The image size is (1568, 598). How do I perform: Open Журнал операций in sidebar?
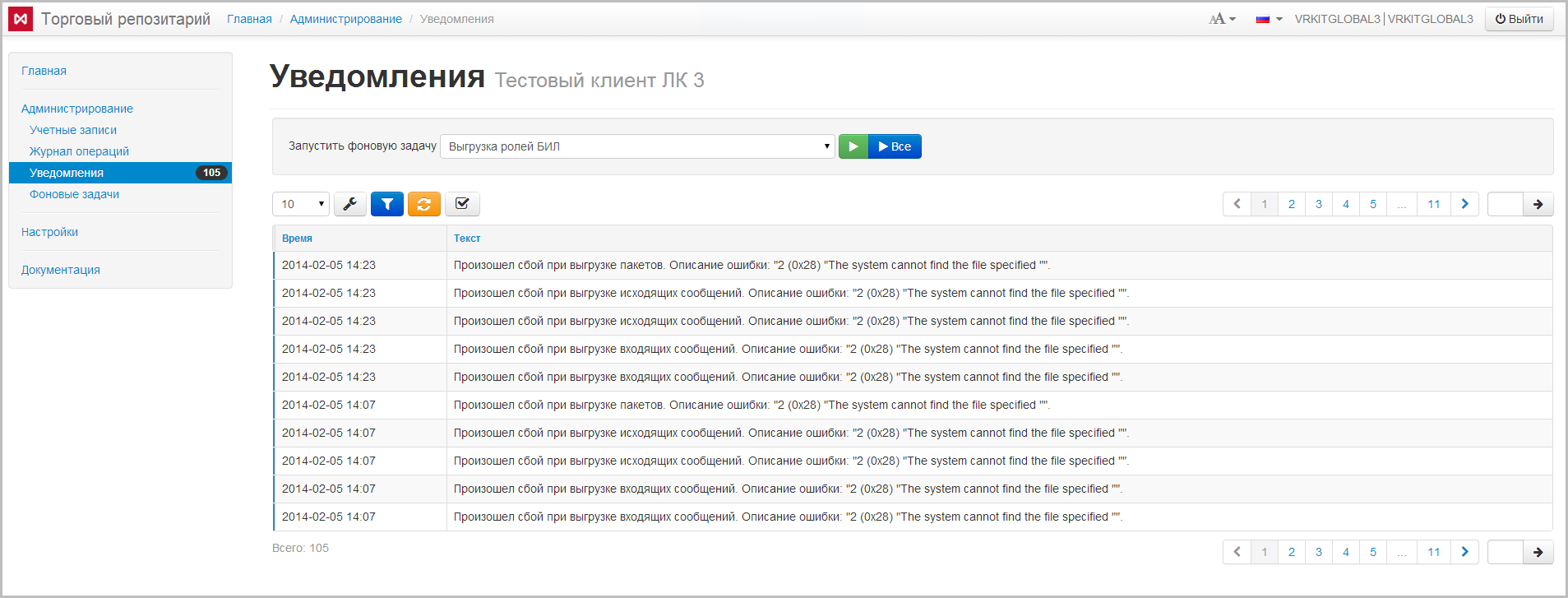pos(79,151)
